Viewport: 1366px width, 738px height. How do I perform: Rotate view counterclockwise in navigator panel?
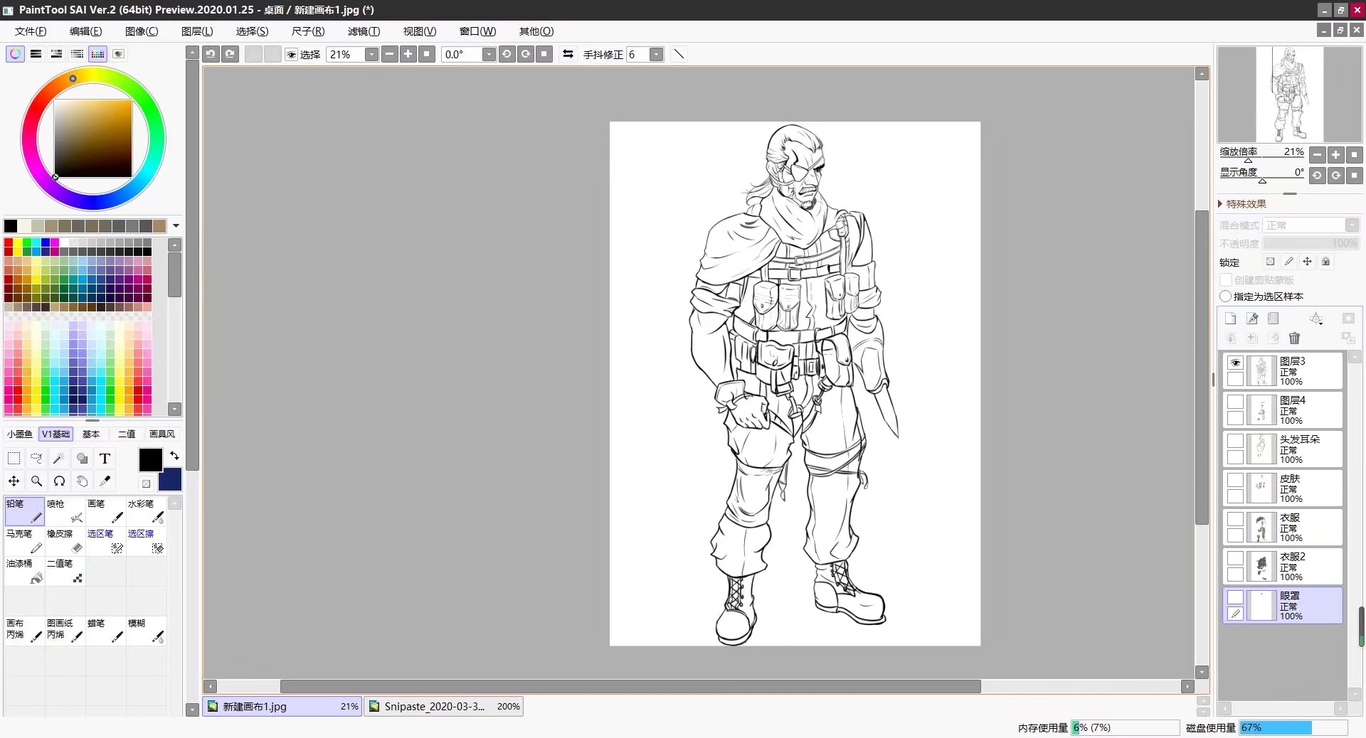pyautogui.click(x=1318, y=175)
